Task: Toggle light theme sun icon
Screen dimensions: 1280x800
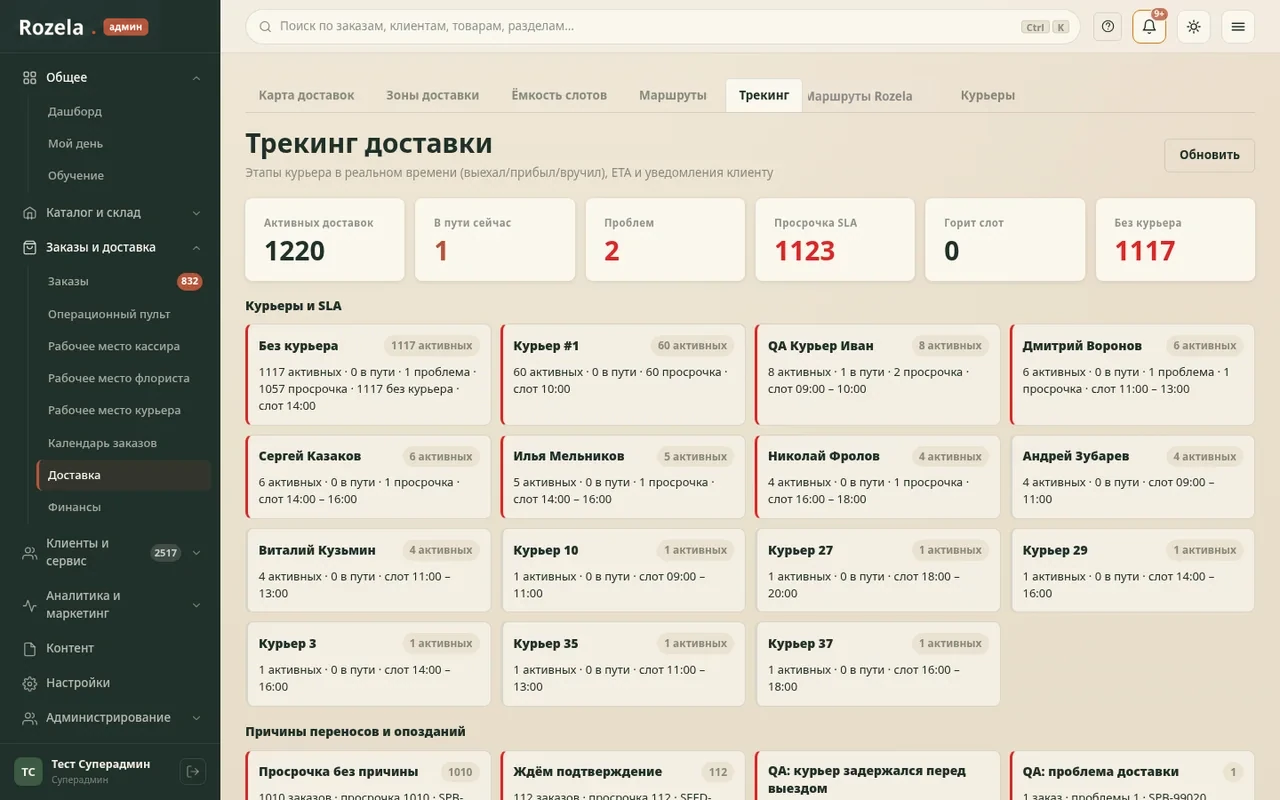Action: click(1194, 27)
